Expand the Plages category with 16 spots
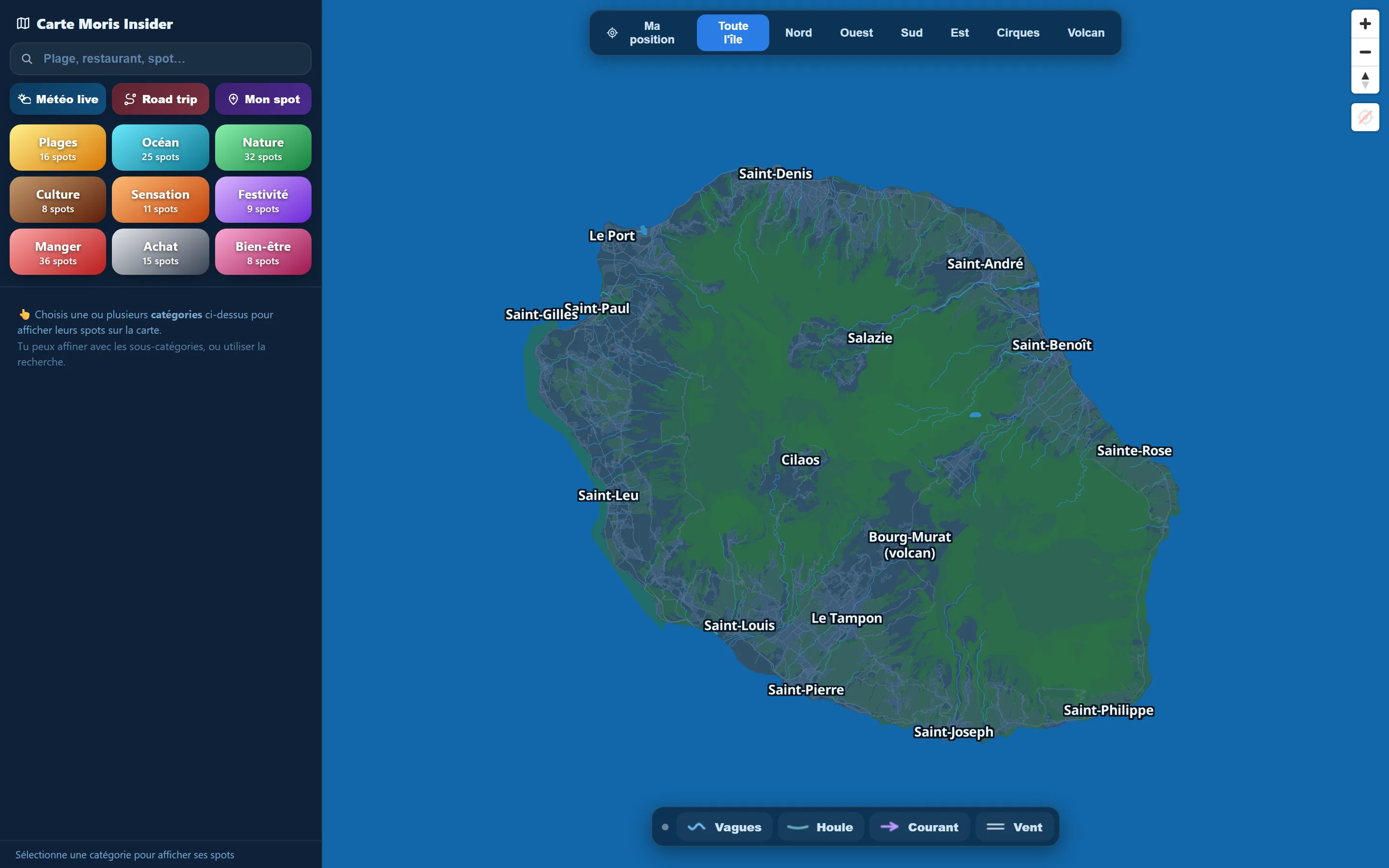 click(58, 148)
